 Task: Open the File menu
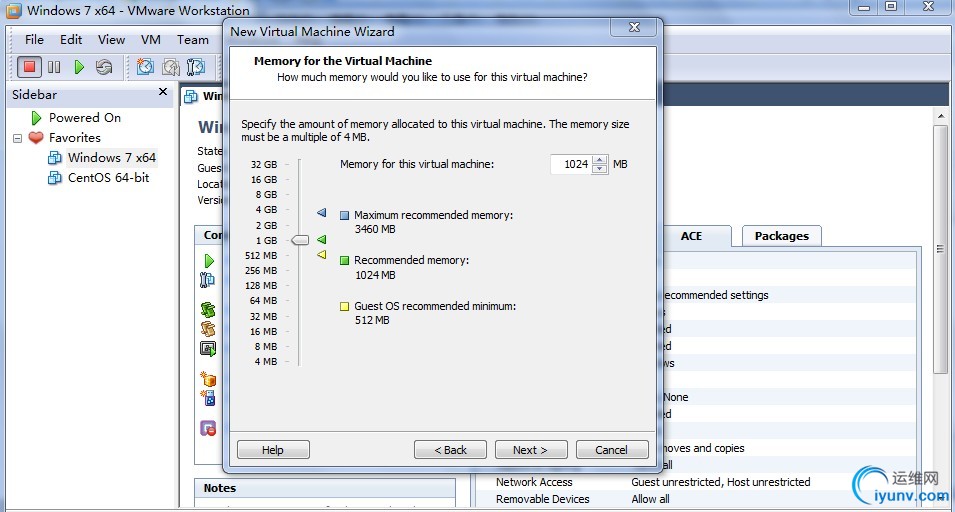pyautogui.click(x=34, y=40)
